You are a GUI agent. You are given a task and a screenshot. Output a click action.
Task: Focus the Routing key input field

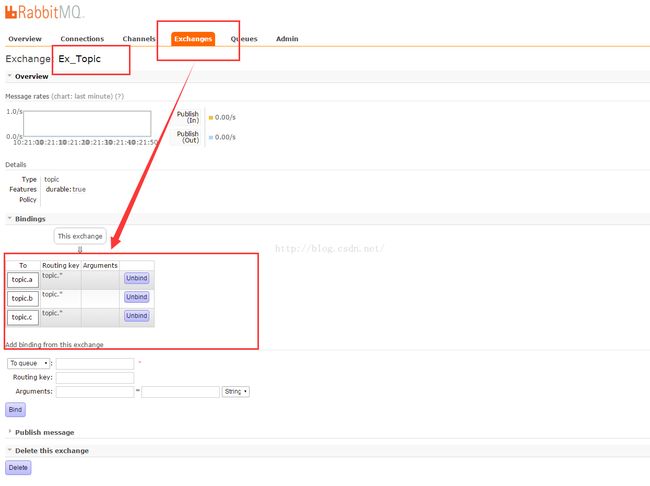click(x=95, y=378)
